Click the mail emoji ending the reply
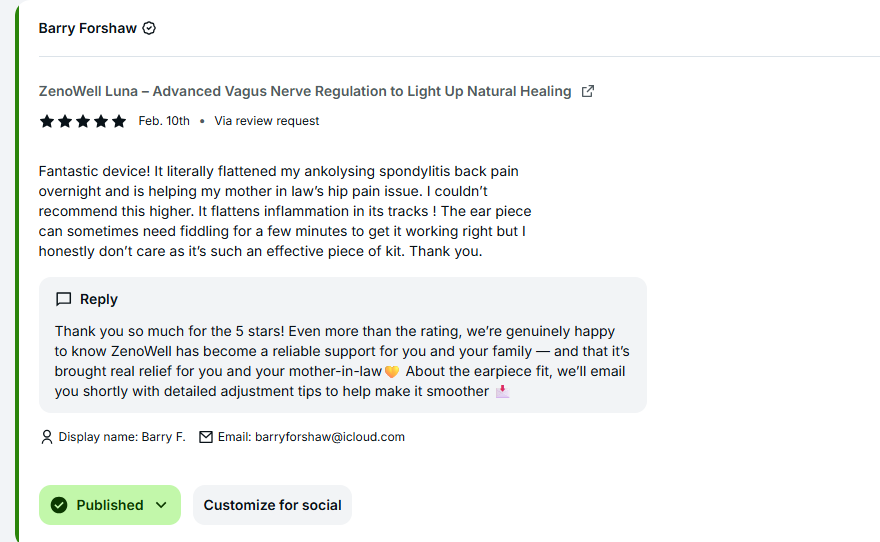The width and height of the screenshot is (880, 542). click(x=502, y=391)
